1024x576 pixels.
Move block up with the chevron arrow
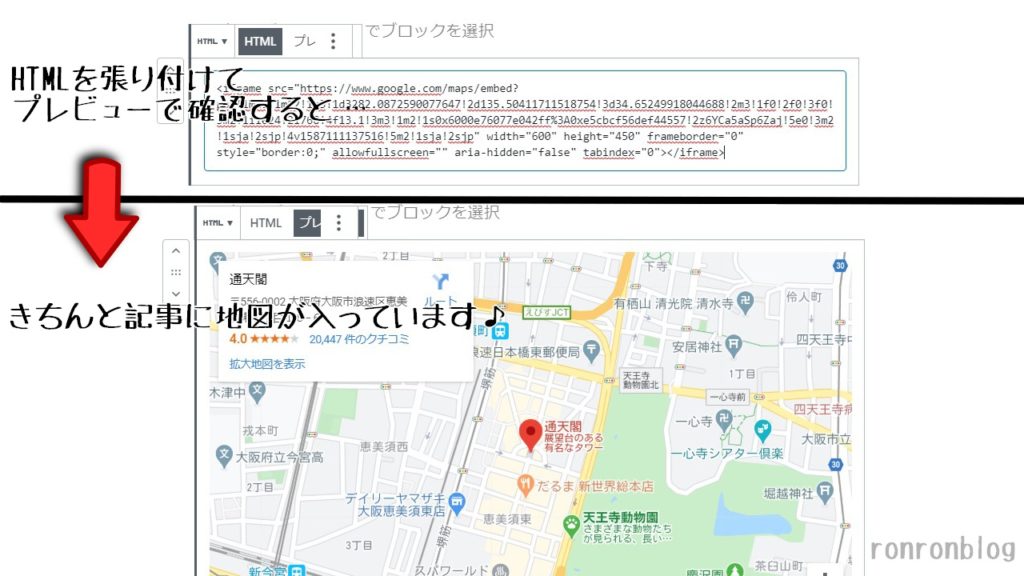[x=176, y=251]
